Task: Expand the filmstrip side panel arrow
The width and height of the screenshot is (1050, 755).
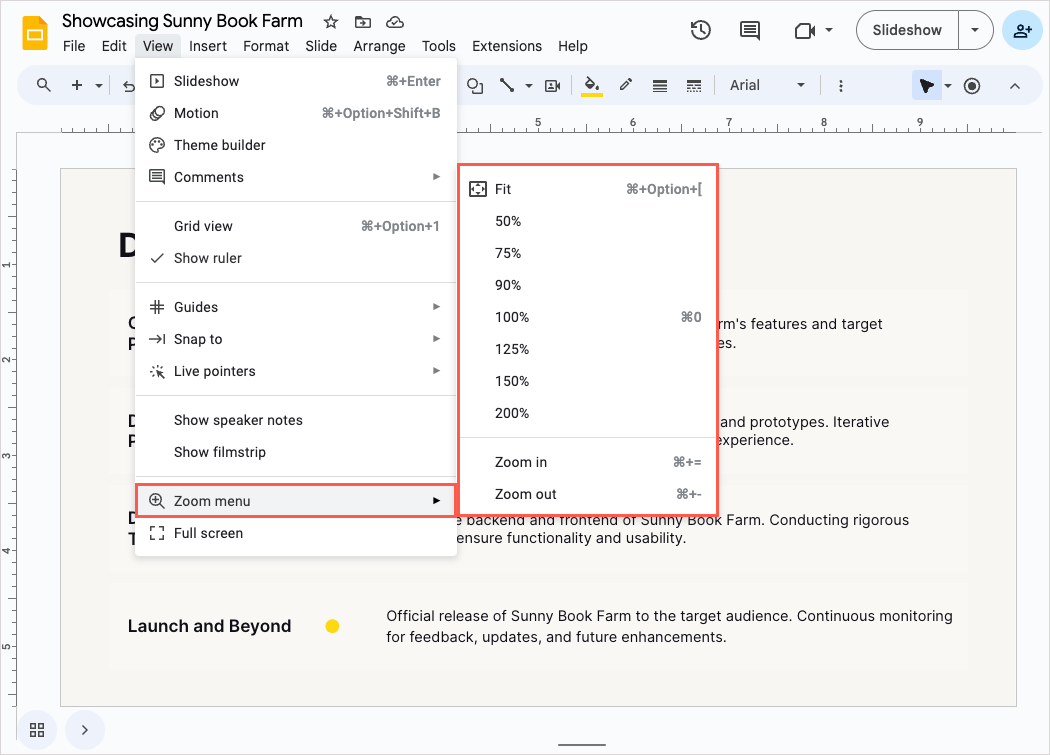Action: click(84, 730)
